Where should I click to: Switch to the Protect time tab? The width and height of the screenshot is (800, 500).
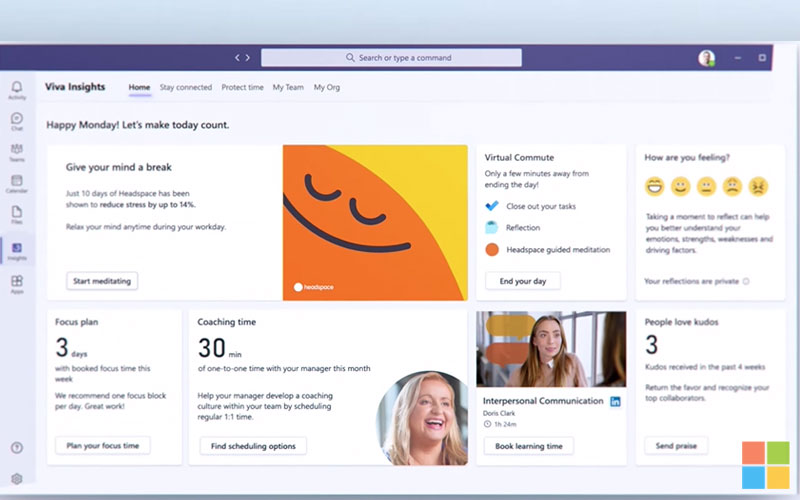pos(242,87)
